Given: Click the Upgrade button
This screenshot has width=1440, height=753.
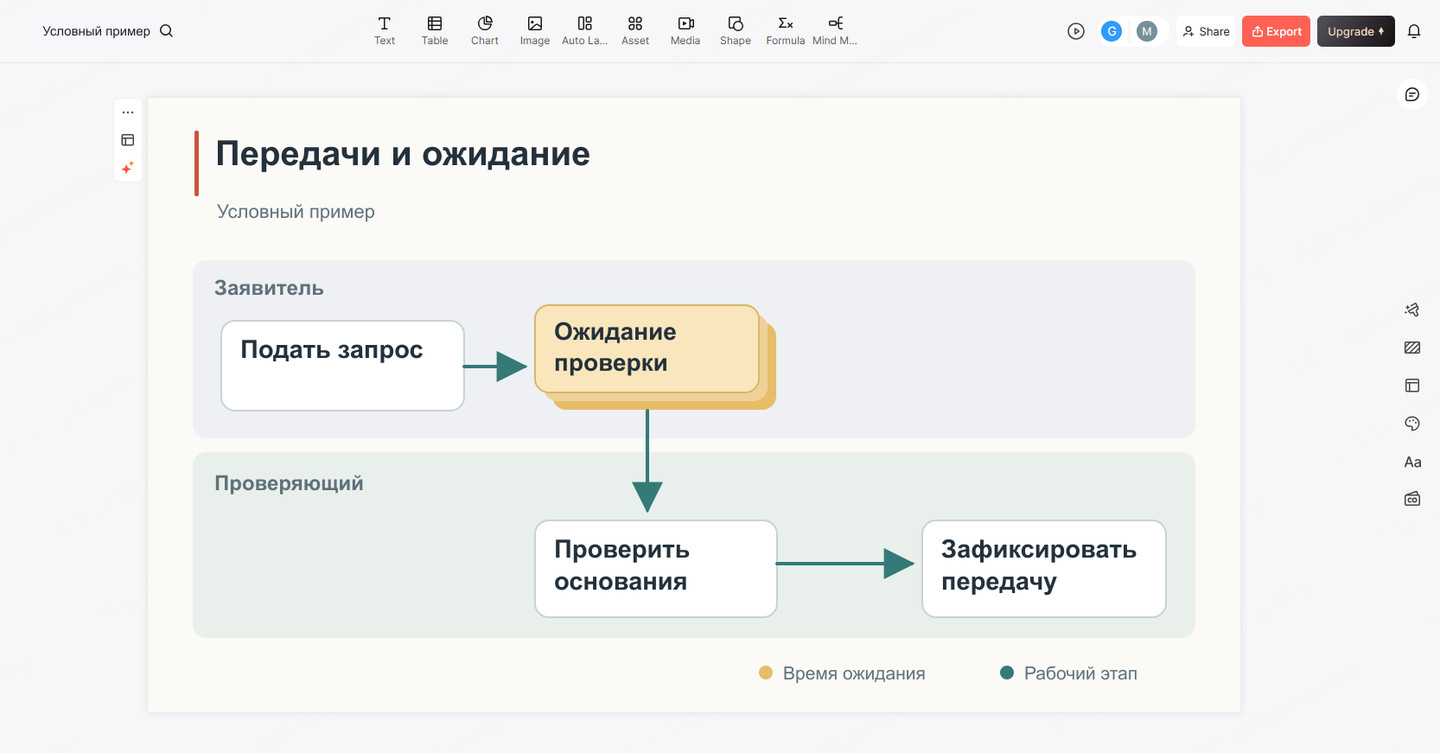Looking at the screenshot, I should click(x=1356, y=31).
